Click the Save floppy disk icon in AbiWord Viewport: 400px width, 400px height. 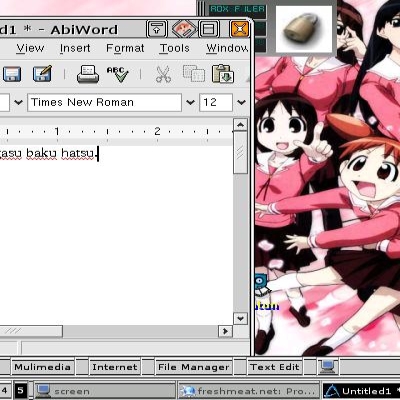pos(12,74)
